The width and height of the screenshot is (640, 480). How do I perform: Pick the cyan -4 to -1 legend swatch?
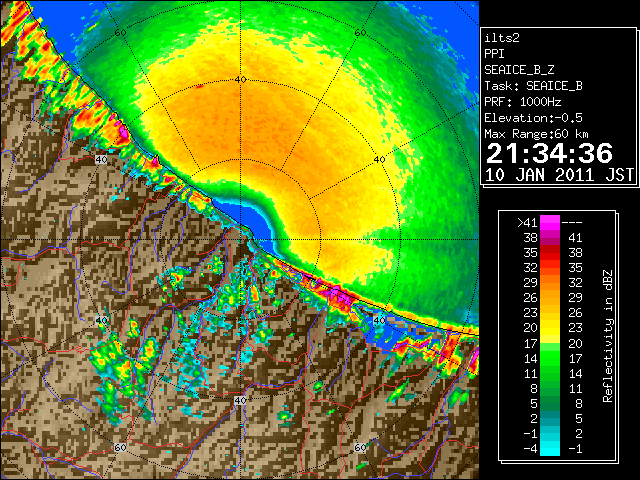tap(550, 448)
